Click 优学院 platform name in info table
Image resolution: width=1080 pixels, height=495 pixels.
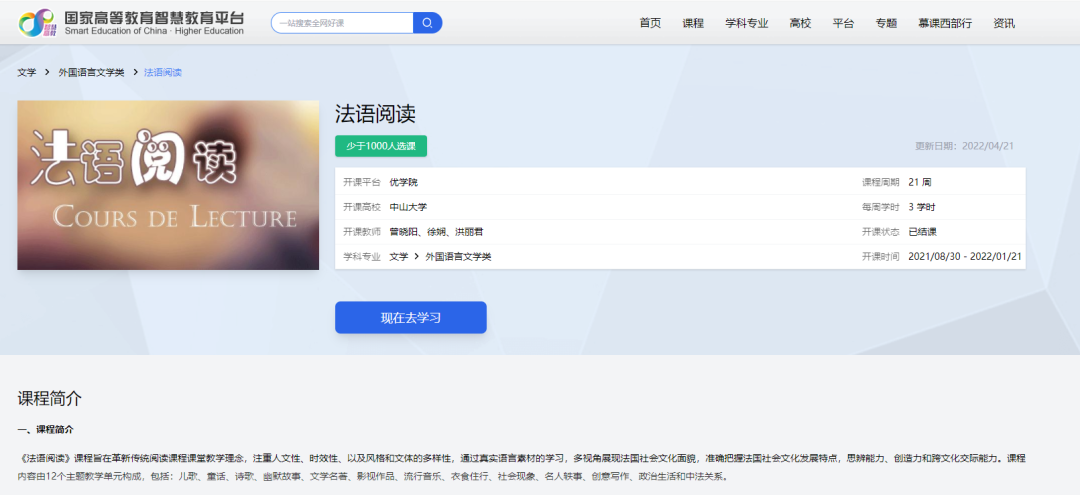click(404, 182)
